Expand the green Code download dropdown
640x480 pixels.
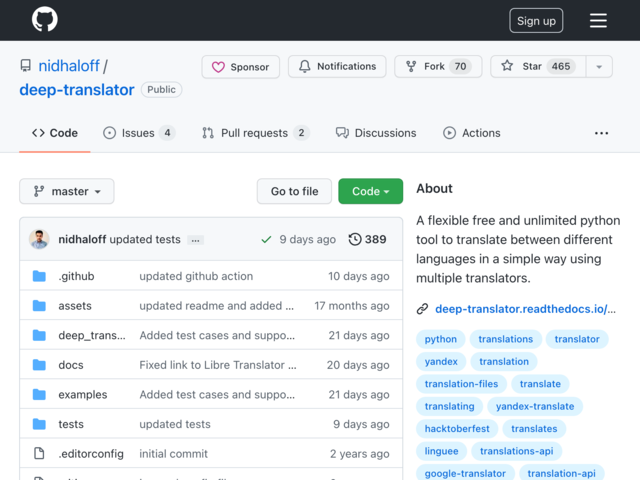point(371,191)
